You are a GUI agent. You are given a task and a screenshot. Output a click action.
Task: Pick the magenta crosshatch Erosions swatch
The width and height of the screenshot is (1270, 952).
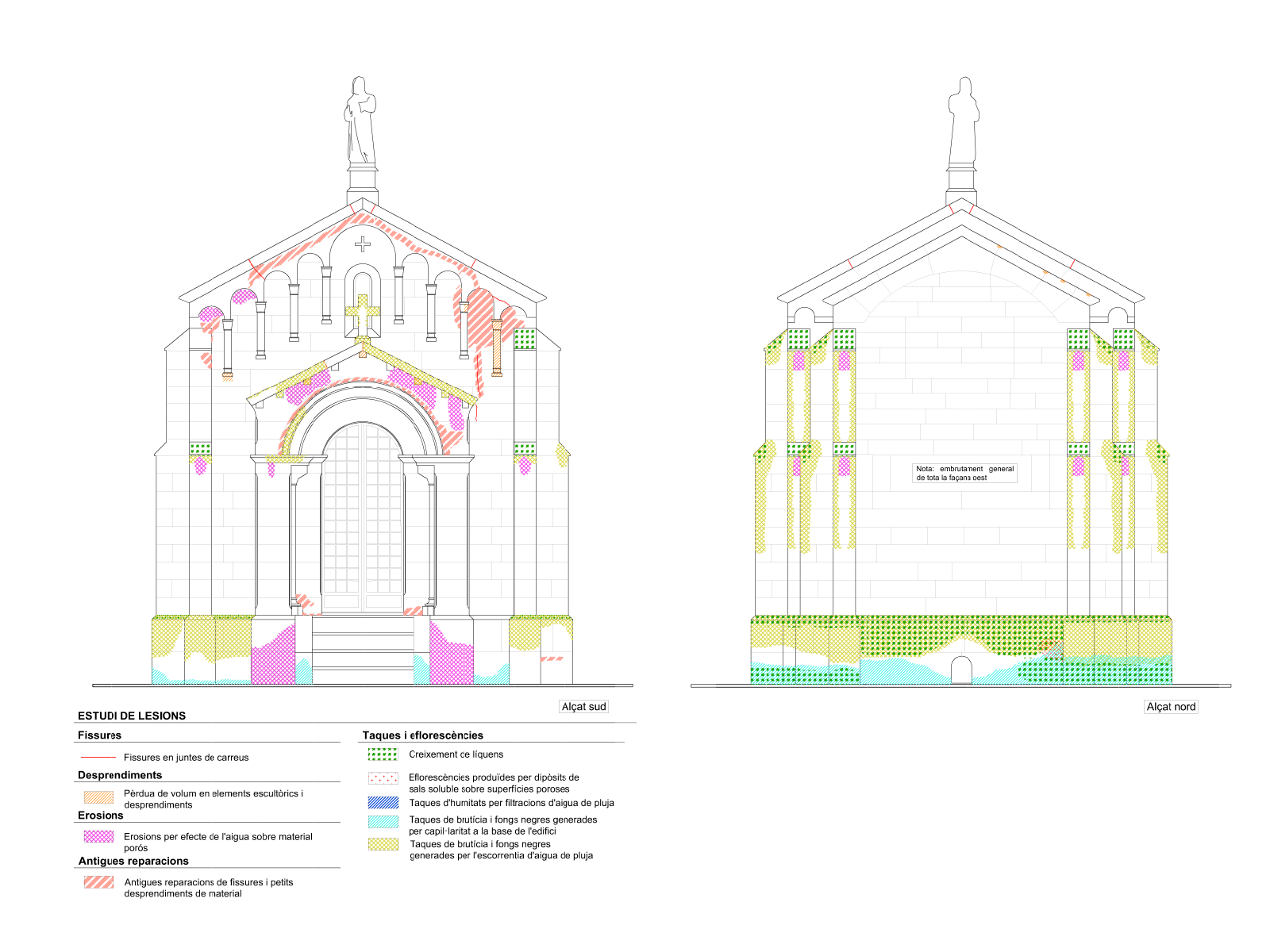[x=99, y=836]
